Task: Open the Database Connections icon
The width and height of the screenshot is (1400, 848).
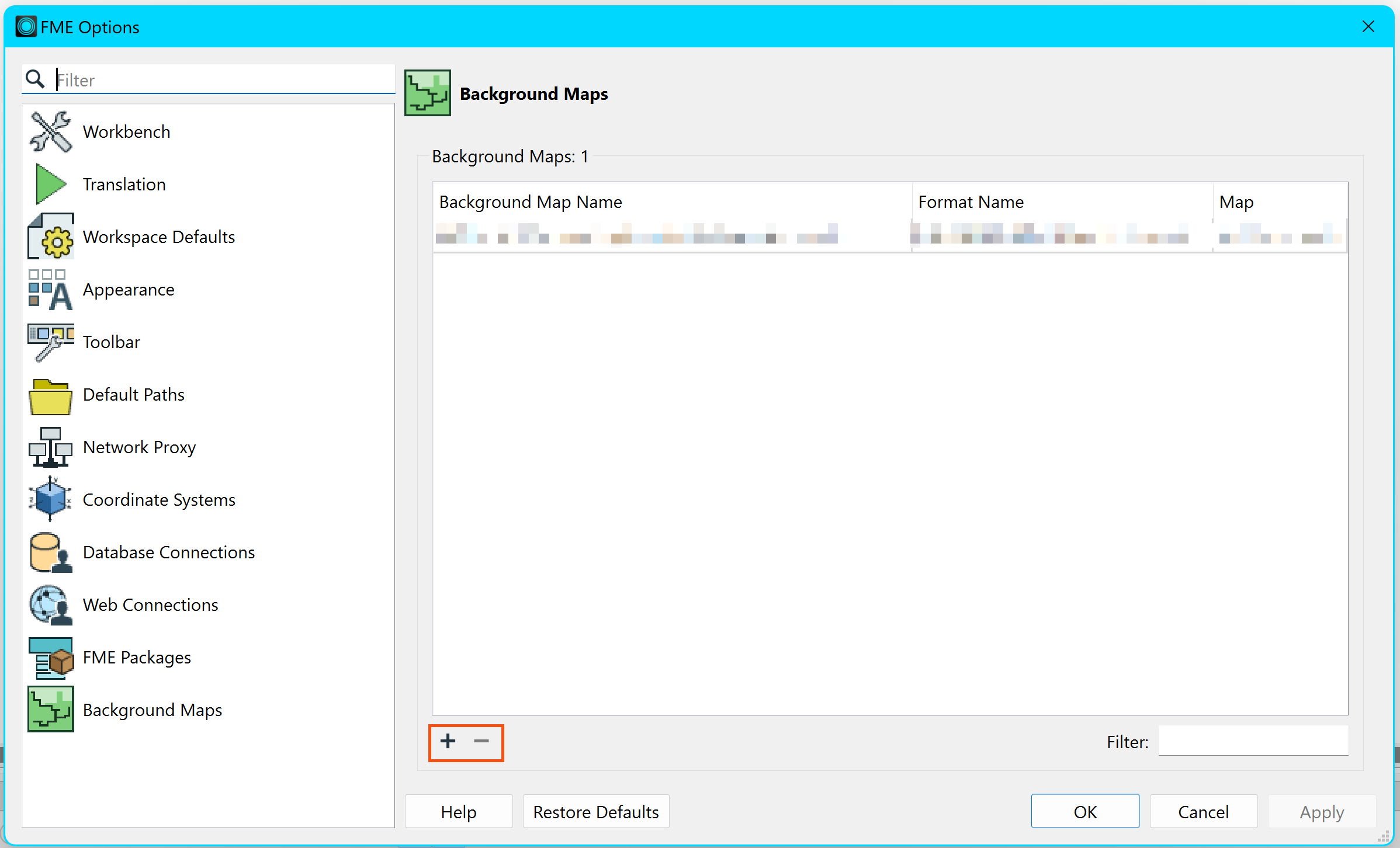Action: point(51,552)
